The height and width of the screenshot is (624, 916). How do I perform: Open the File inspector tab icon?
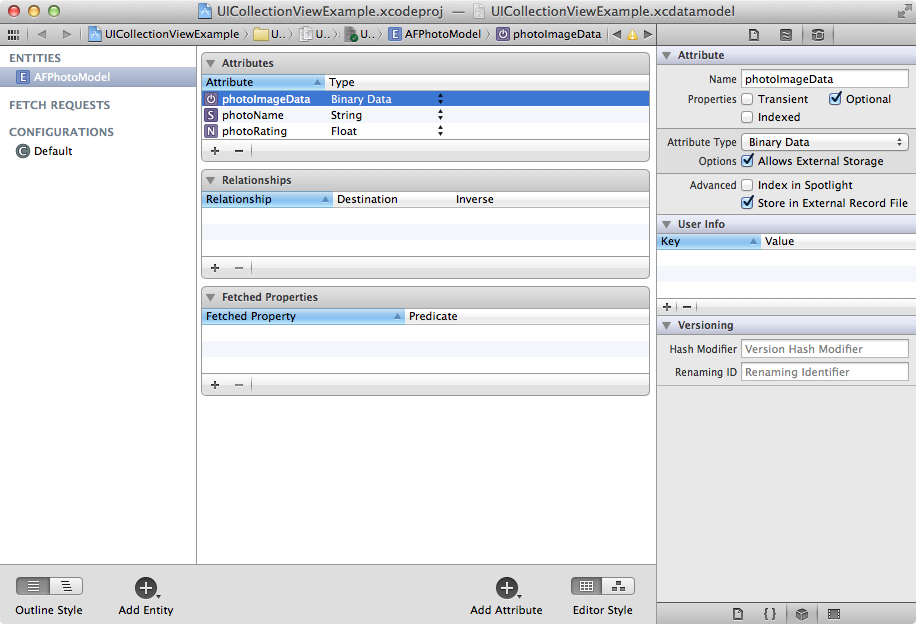(x=753, y=34)
